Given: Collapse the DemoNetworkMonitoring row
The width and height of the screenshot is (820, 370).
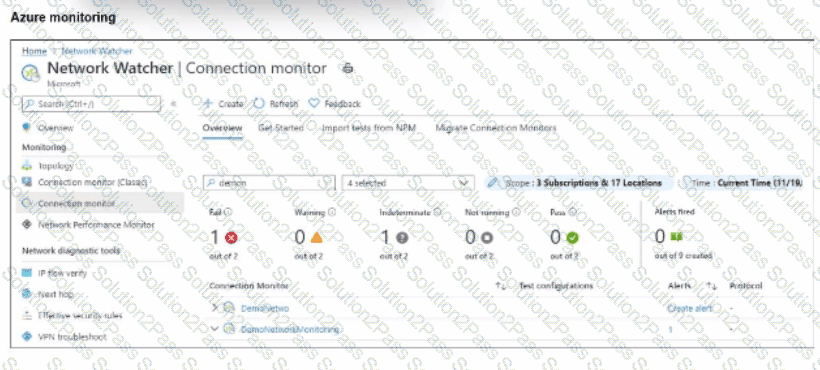Looking at the screenshot, I should click(x=214, y=329).
